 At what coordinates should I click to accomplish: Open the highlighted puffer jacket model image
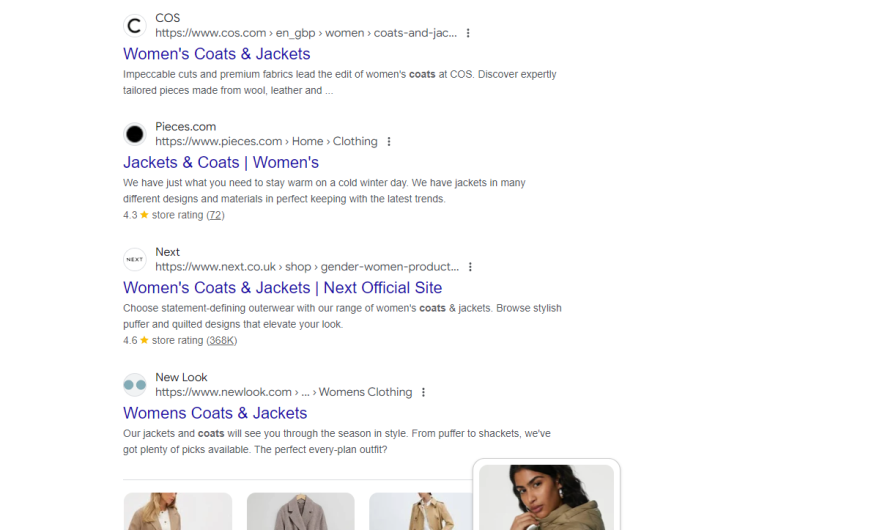click(546, 497)
